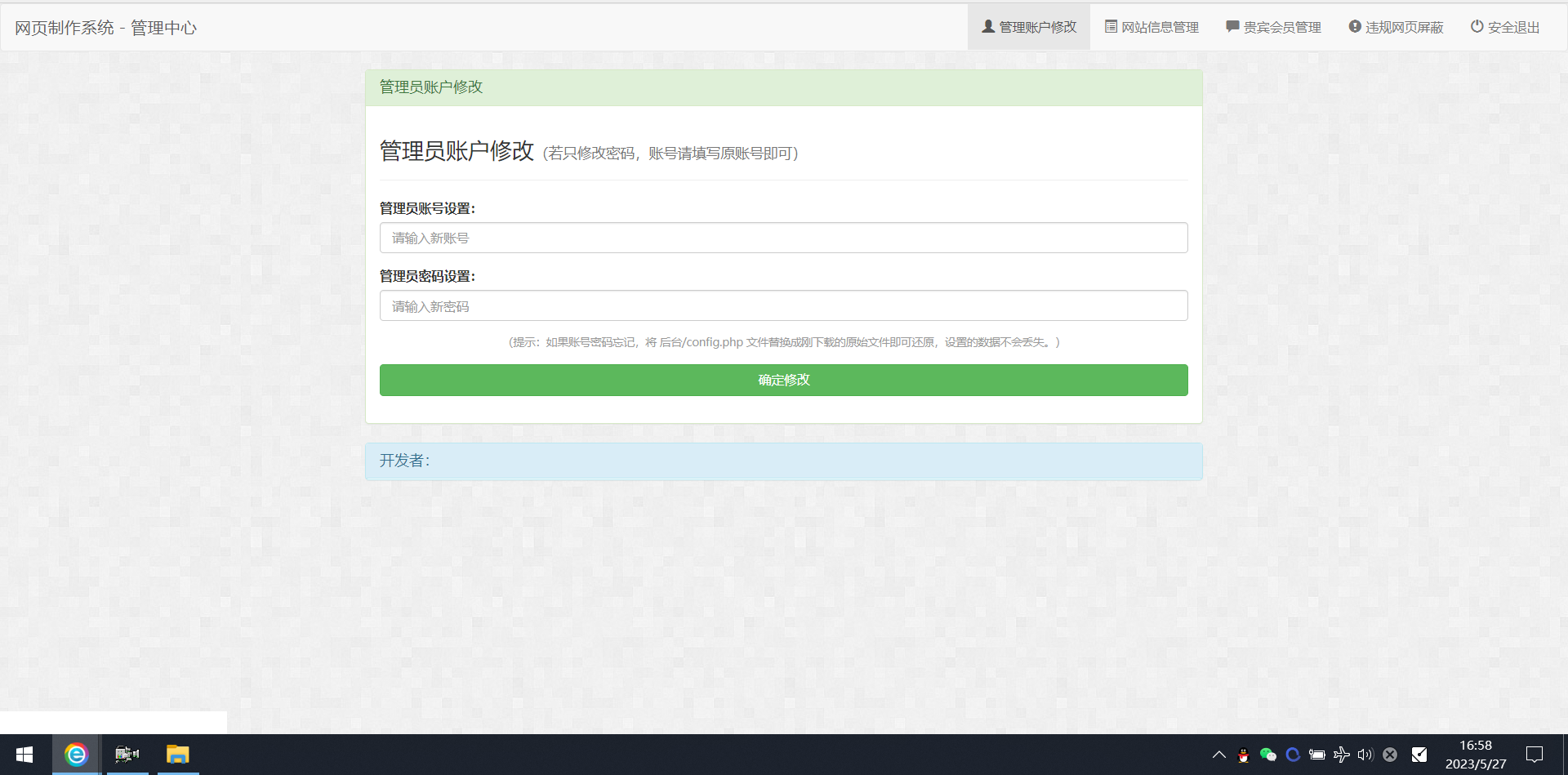Click the gray circle-x tray icon
This screenshot has width=1568, height=775.
(1390, 755)
